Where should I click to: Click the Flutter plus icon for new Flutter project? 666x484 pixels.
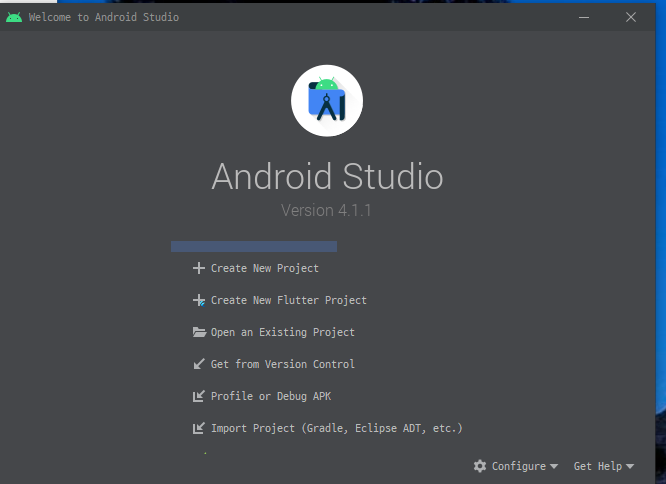point(198,300)
